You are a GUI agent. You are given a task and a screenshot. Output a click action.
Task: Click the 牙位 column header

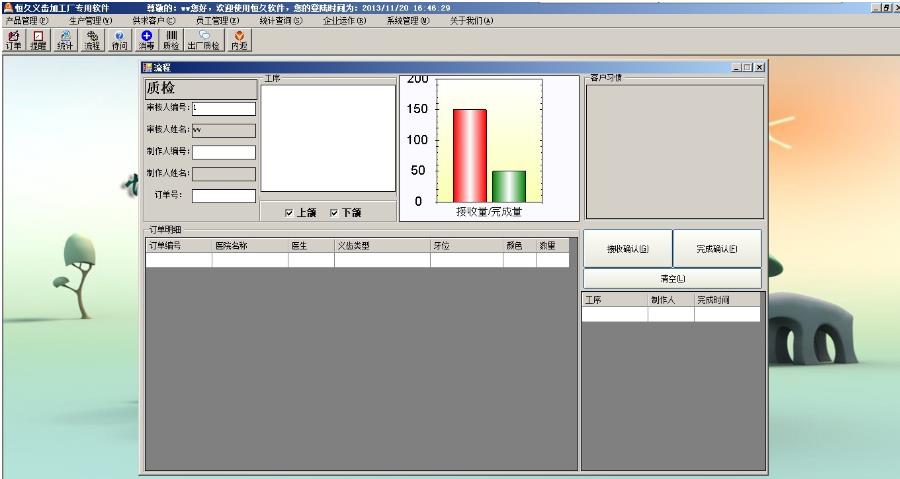click(467, 246)
